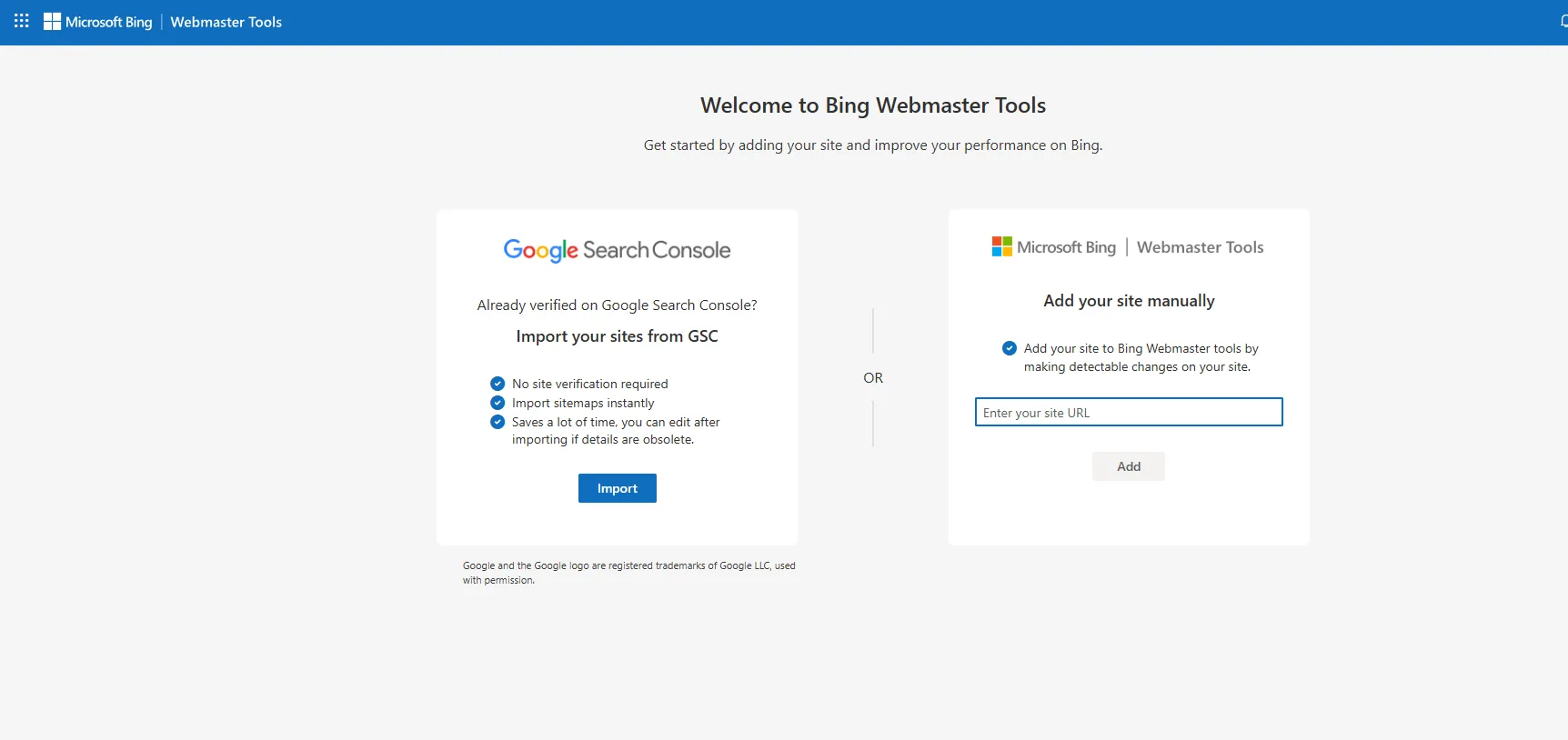Open the Microsoft apps grid launcher
Screen dimensions: 1568x740
[22, 21]
